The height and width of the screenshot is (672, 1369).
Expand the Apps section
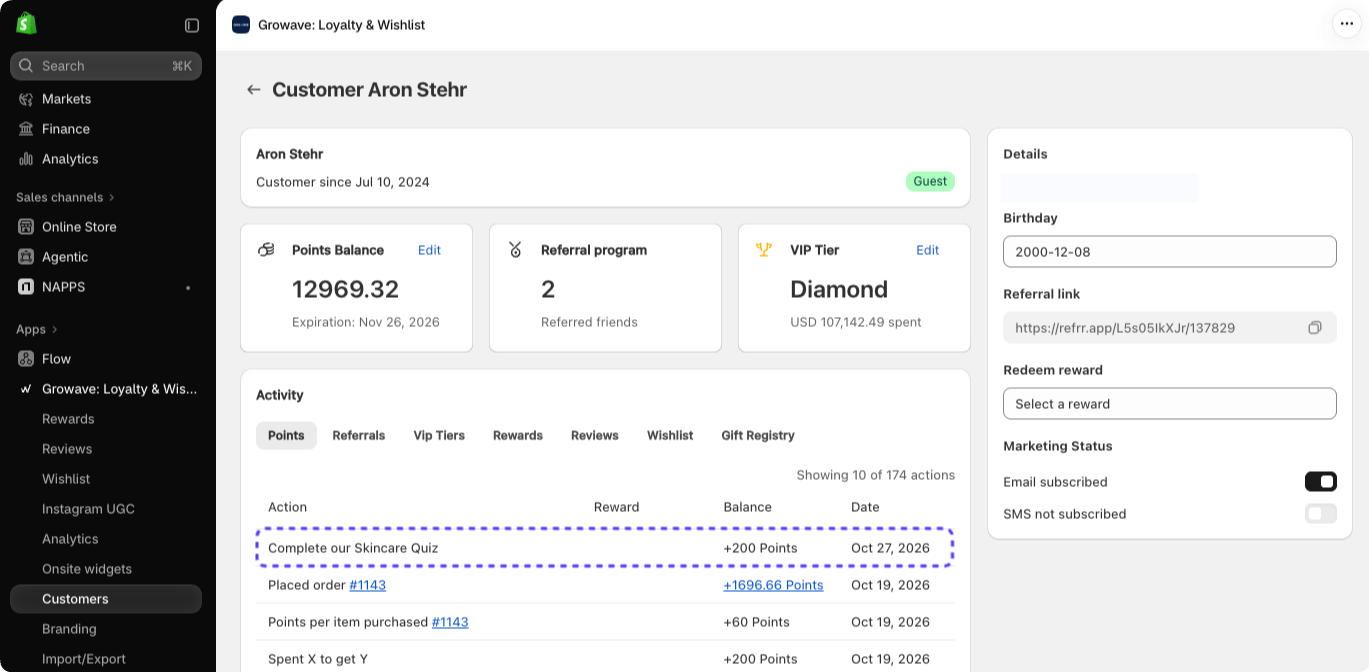[x=36, y=329]
